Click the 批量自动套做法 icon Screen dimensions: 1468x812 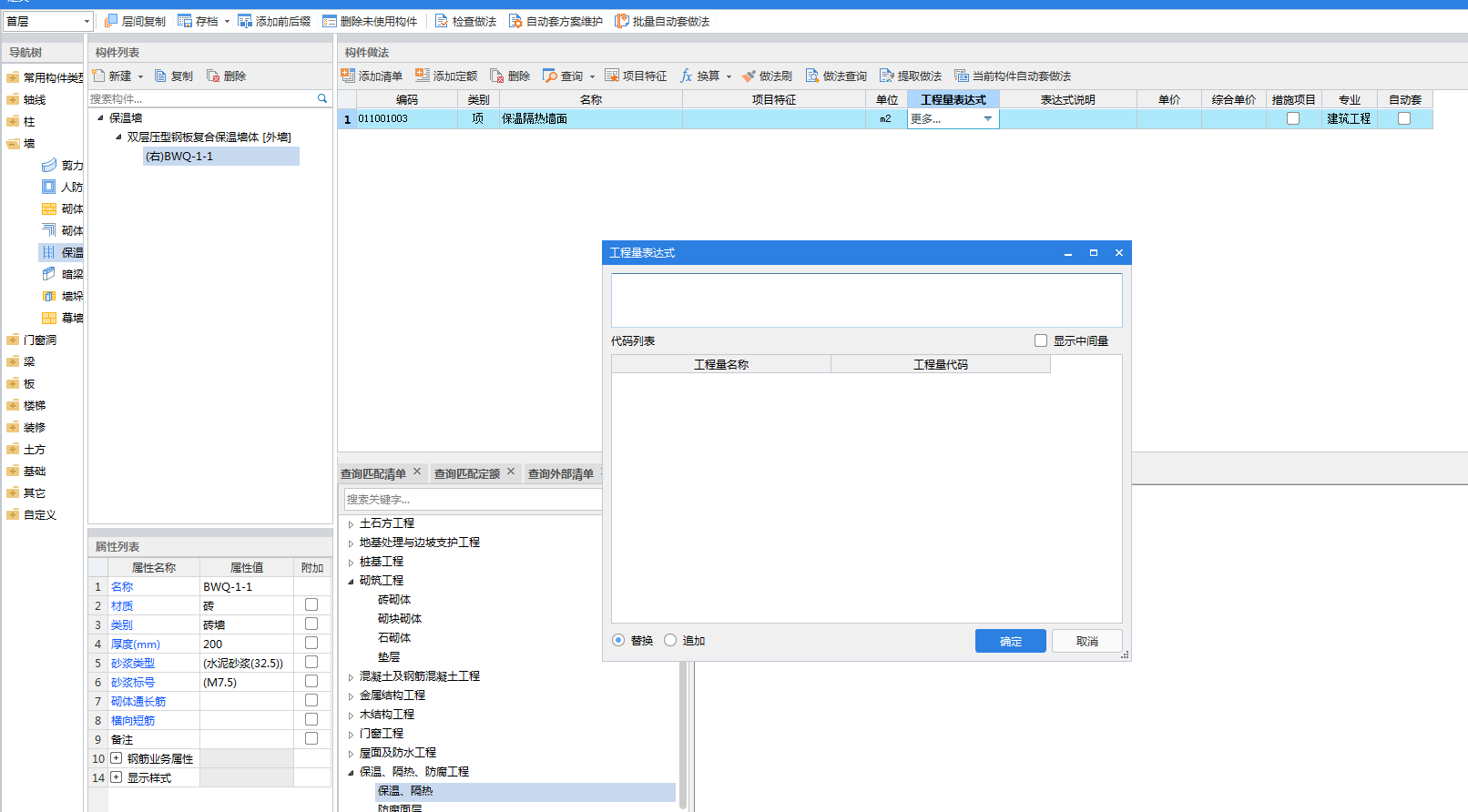tap(622, 21)
